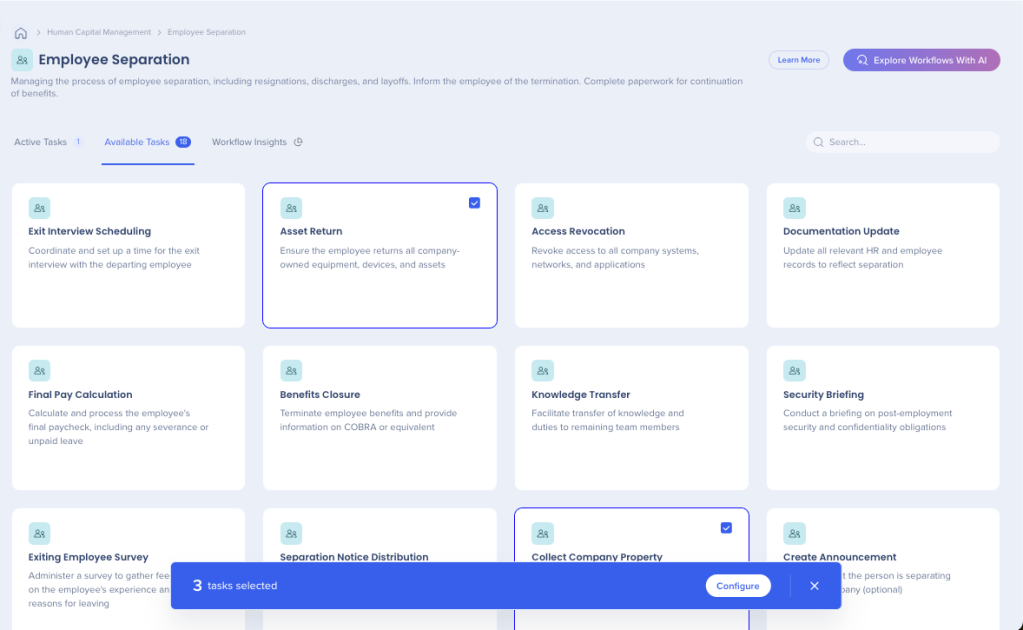Click the Learn More button
The height and width of the screenshot is (630, 1023).
[798, 60]
